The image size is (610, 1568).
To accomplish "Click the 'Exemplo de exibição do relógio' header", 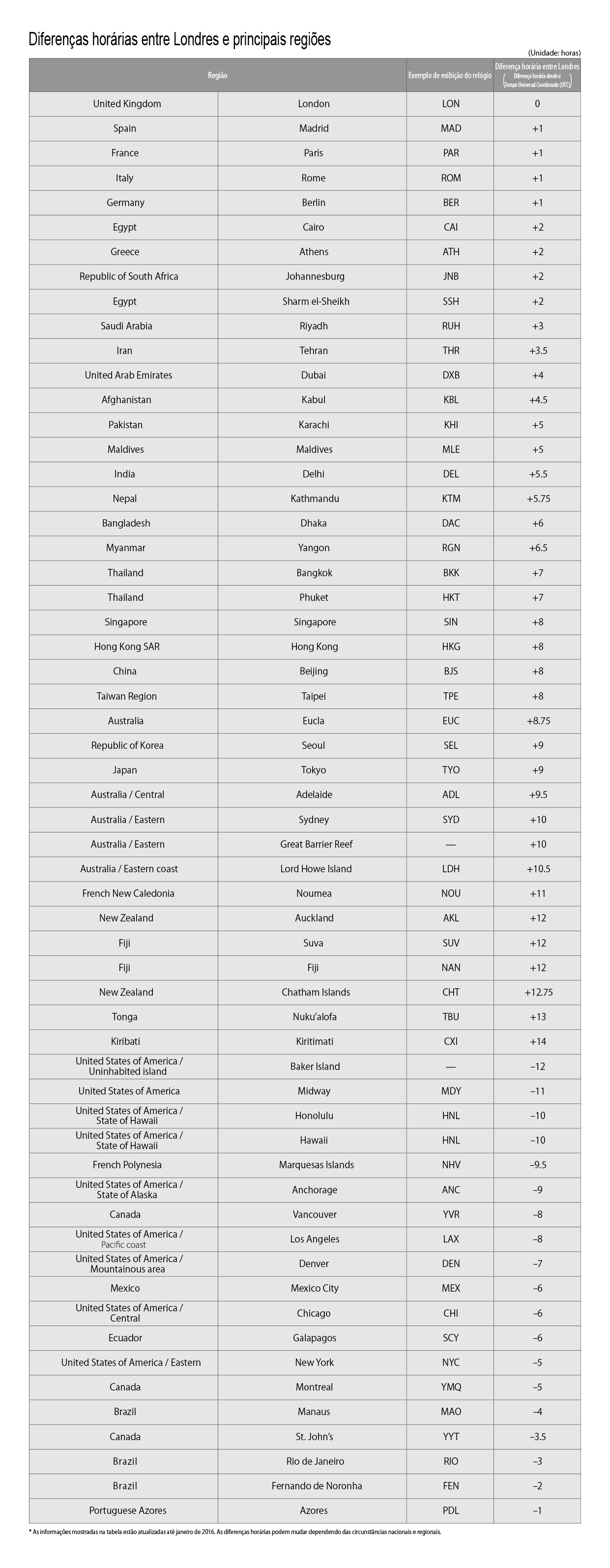I will pyautogui.click(x=449, y=76).
